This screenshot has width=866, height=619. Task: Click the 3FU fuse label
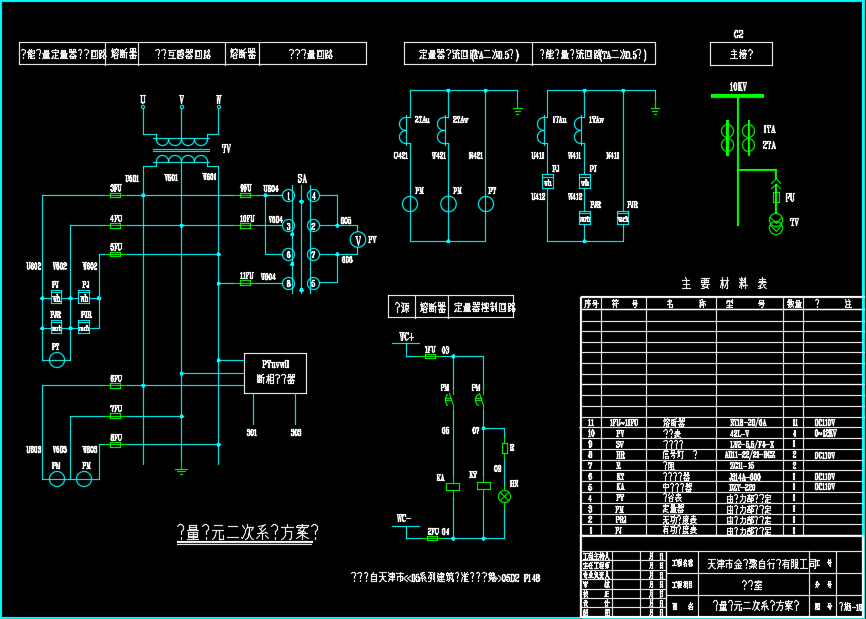115,188
